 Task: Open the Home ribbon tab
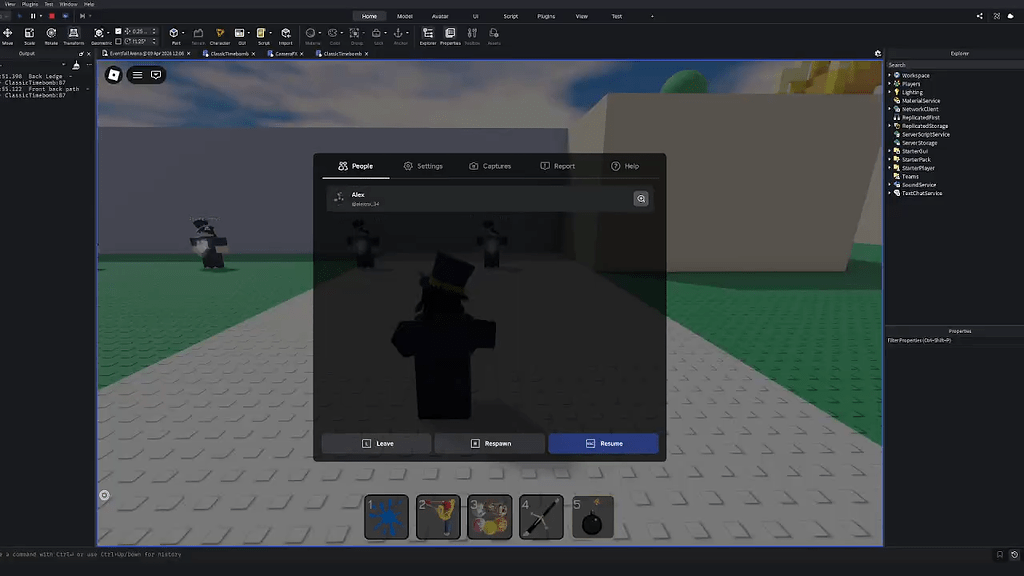369,16
